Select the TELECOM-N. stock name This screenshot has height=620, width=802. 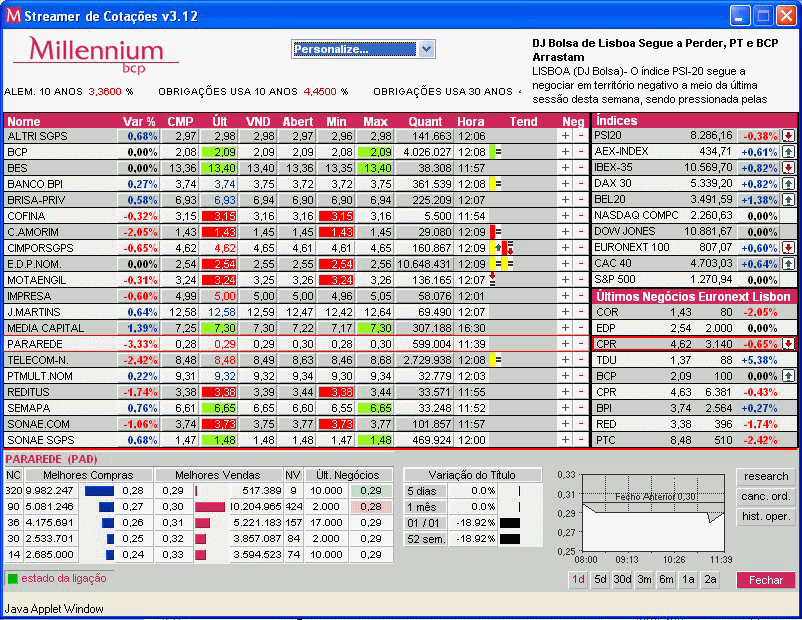point(38,360)
